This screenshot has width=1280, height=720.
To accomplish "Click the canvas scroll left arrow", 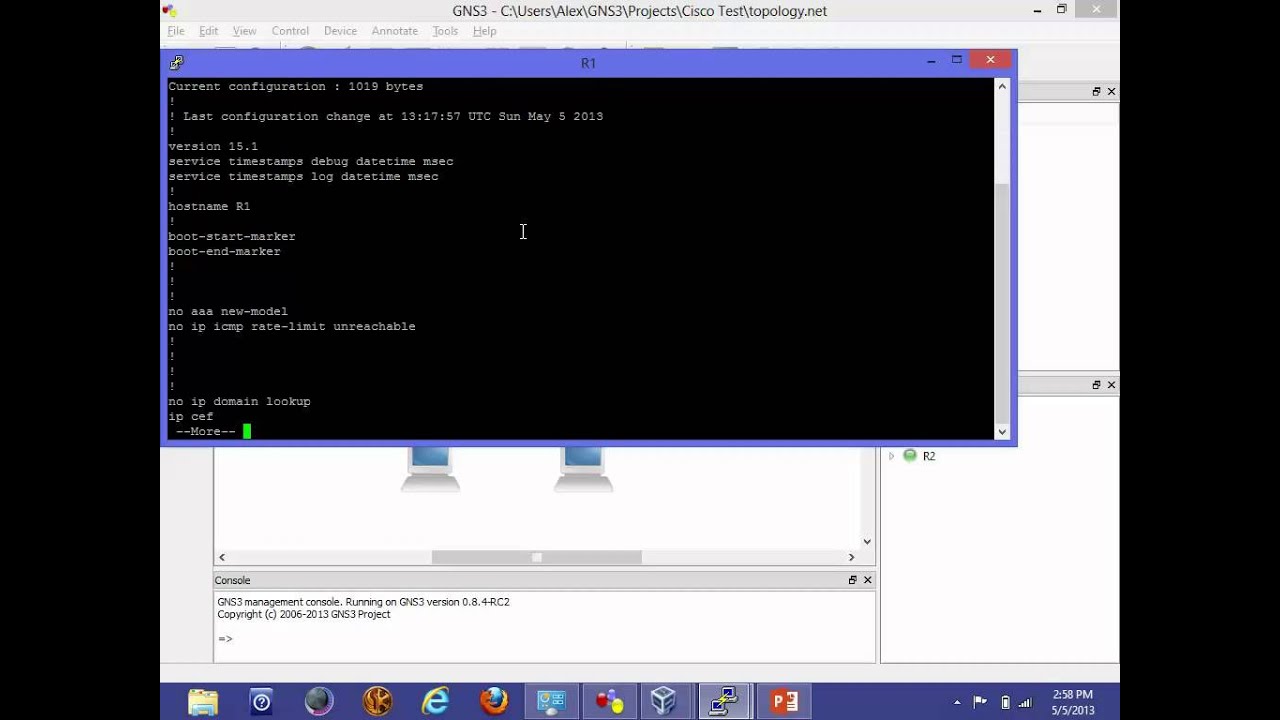I will (222, 557).
